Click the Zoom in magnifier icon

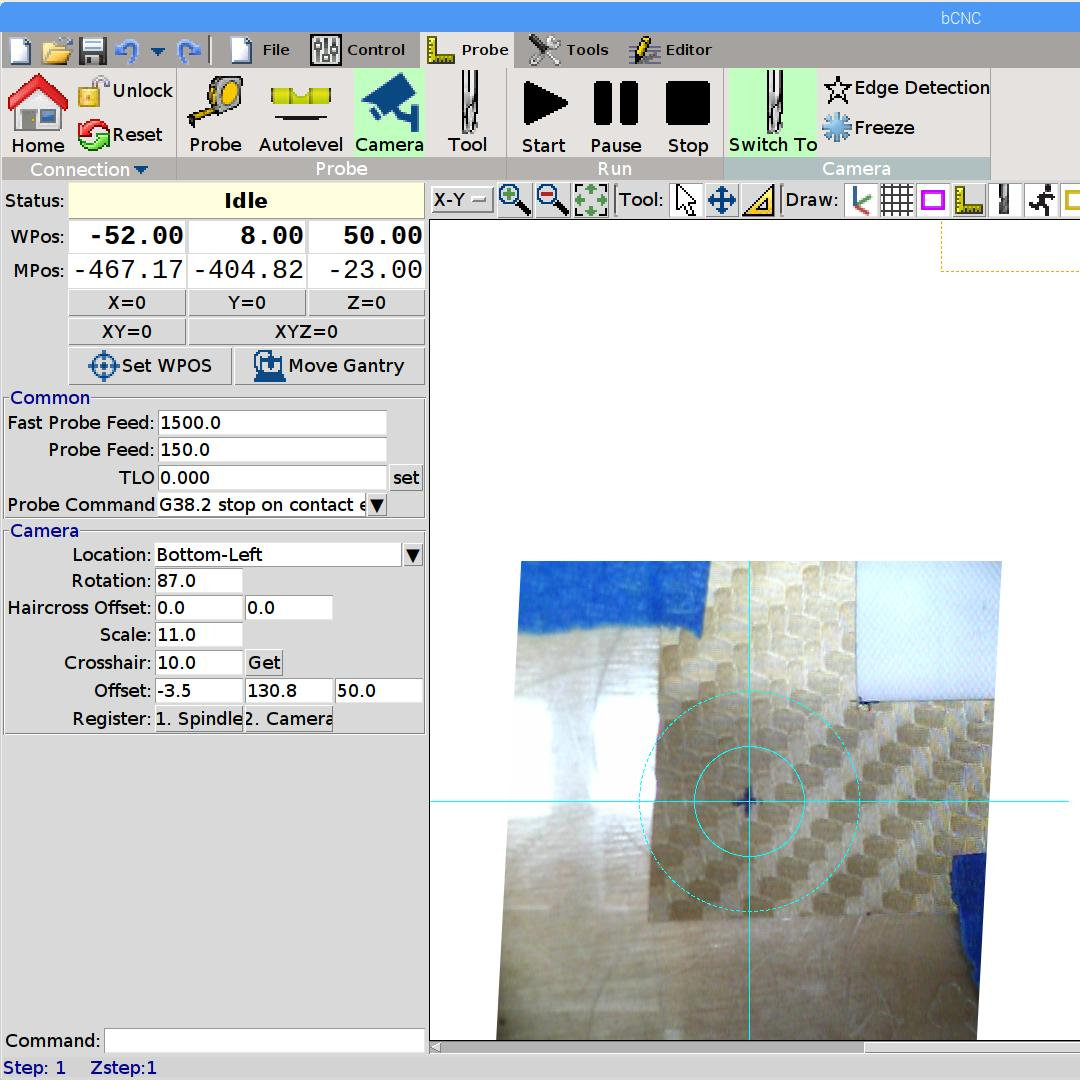(x=514, y=200)
